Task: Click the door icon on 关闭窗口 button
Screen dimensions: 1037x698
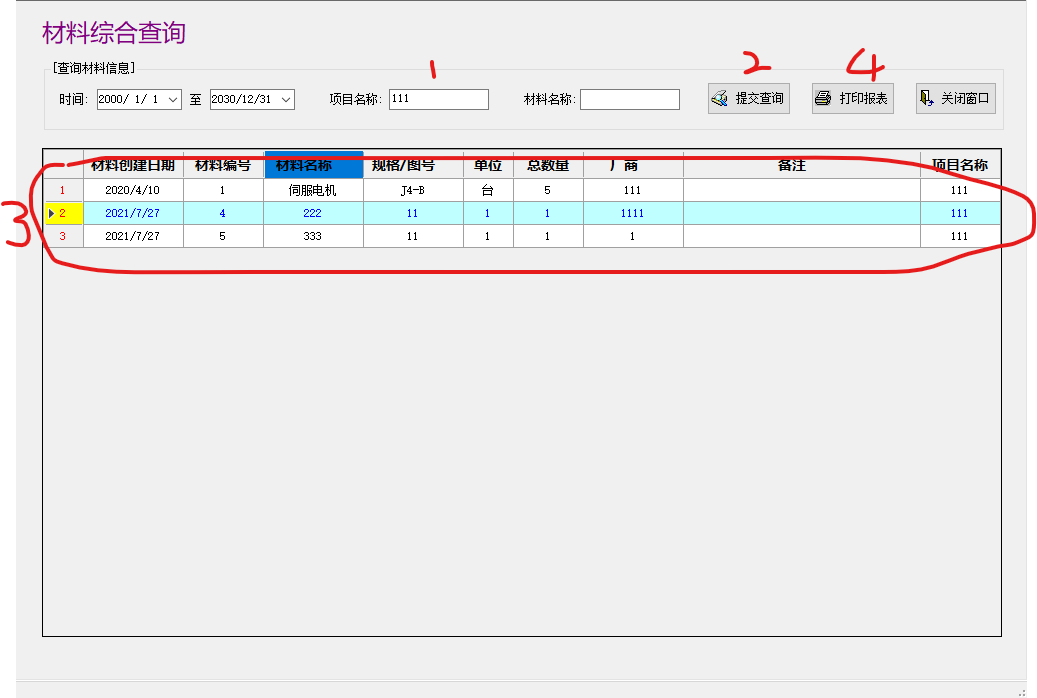Action: (927, 99)
